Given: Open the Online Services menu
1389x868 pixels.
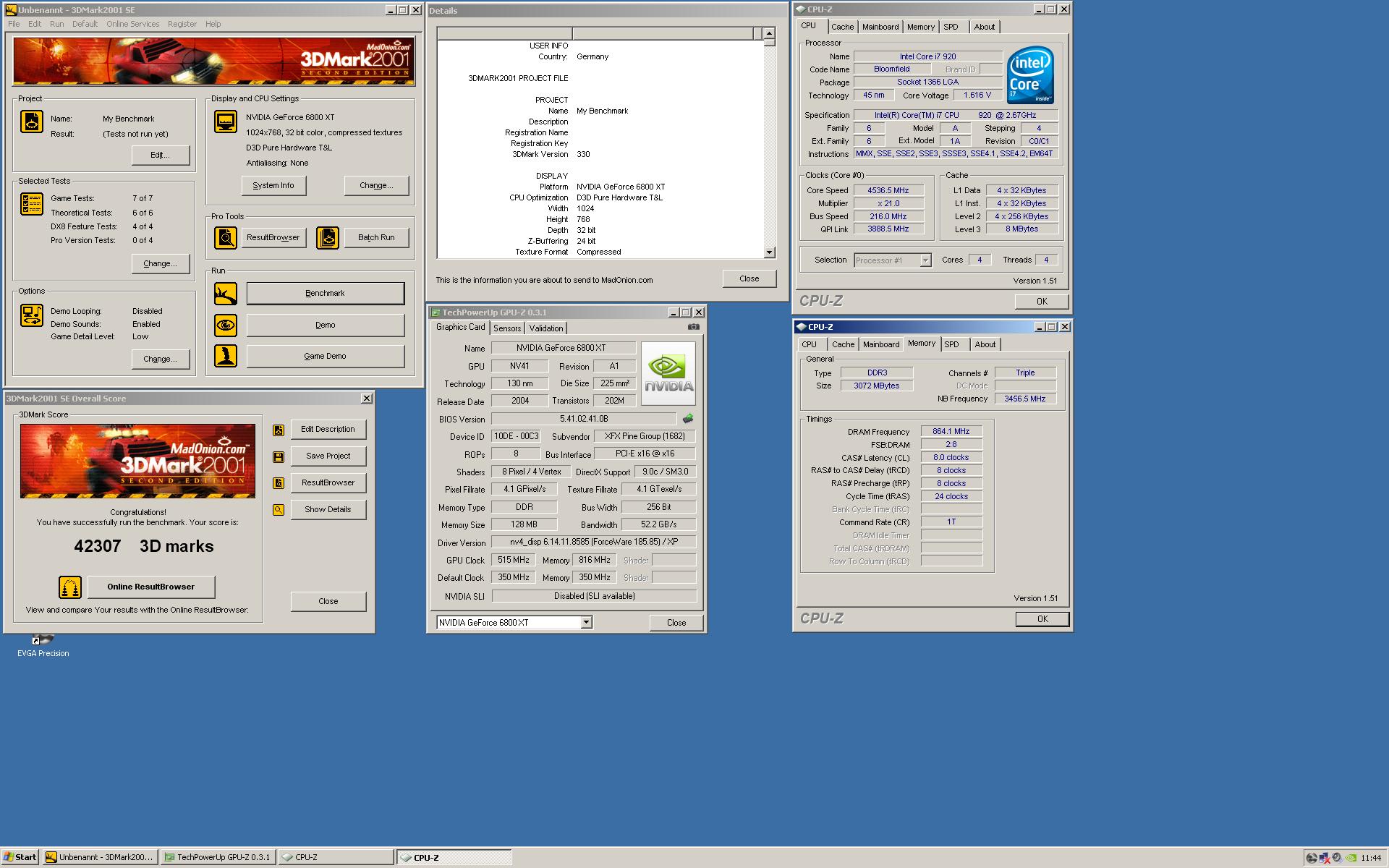Looking at the screenshot, I should coord(133,24).
